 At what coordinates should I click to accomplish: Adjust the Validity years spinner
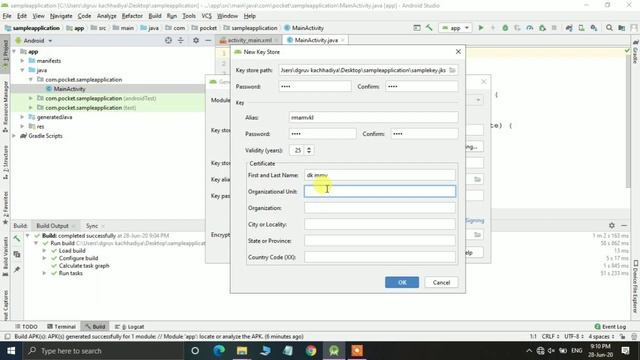(309, 150)
